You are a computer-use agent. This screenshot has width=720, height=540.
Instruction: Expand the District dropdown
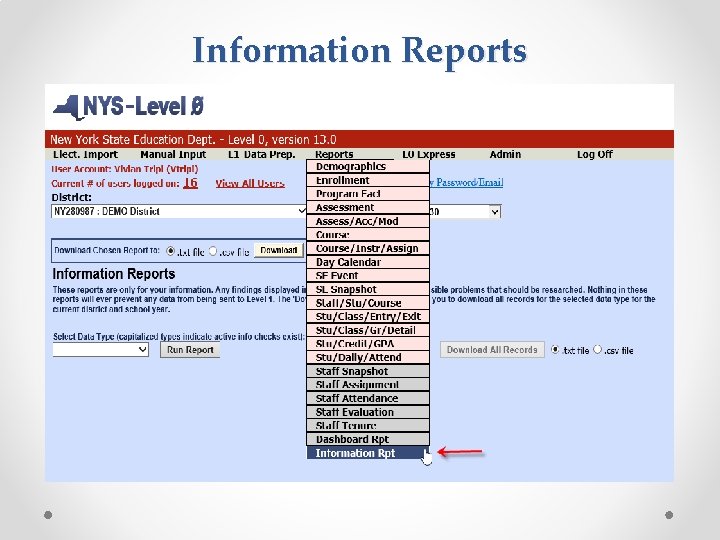click(x=179, y=211)
